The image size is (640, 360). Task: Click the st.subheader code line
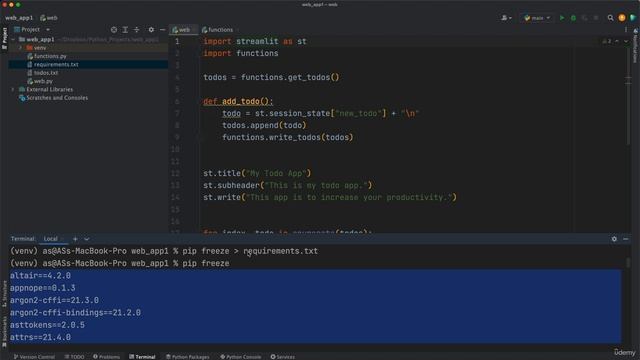pos(288,185)
